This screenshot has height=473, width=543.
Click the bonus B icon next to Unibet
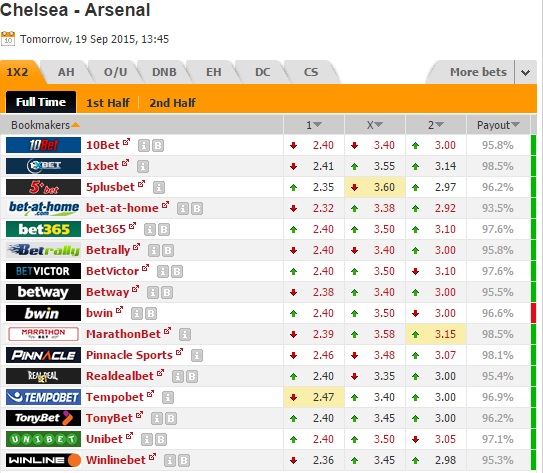pos(161,439)
